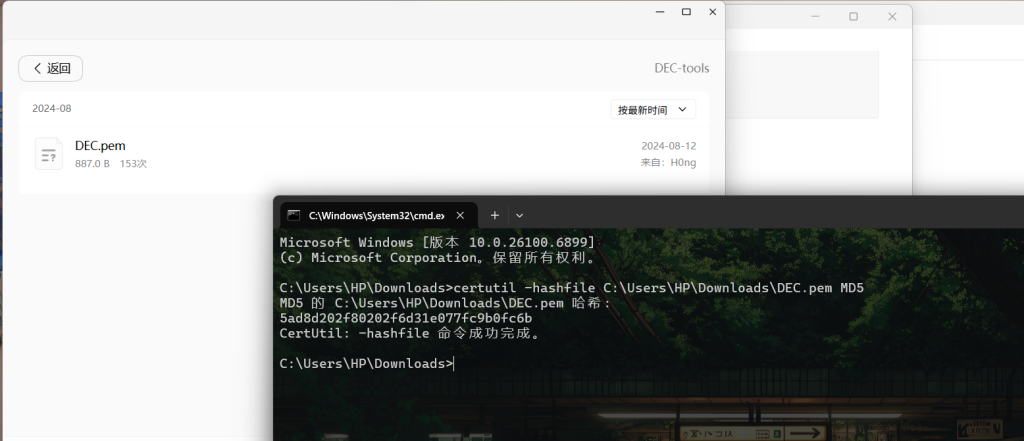Click the DEC.pem file type icon
Viewport: 1024px width, 441px height.
pyautogui.click(x=48, y=153)
